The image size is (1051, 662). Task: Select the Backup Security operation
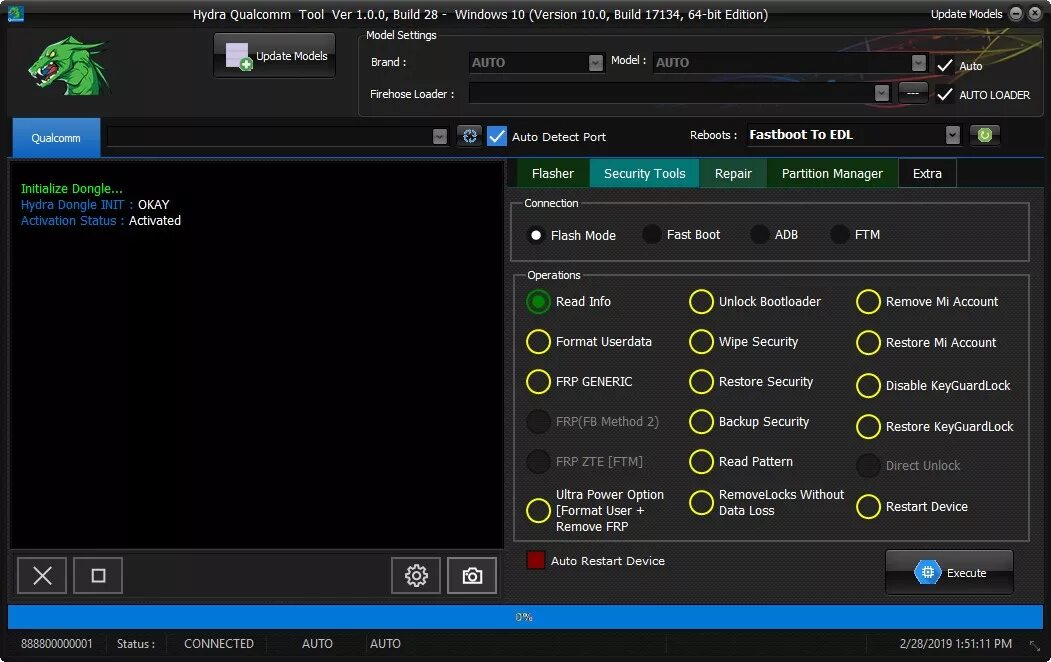click(701, 422)
